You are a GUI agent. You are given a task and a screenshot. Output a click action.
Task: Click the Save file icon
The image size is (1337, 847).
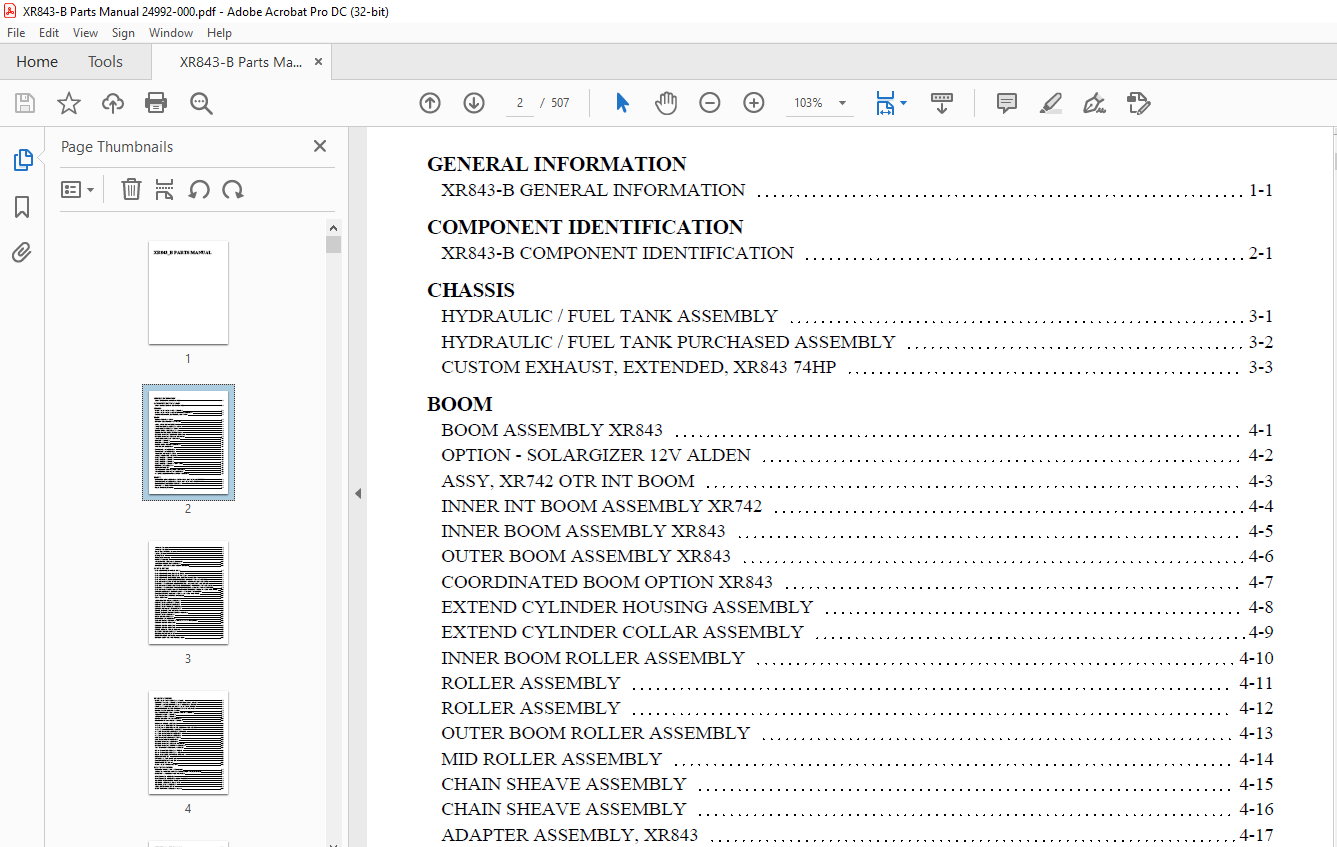(x=25, y=103)
